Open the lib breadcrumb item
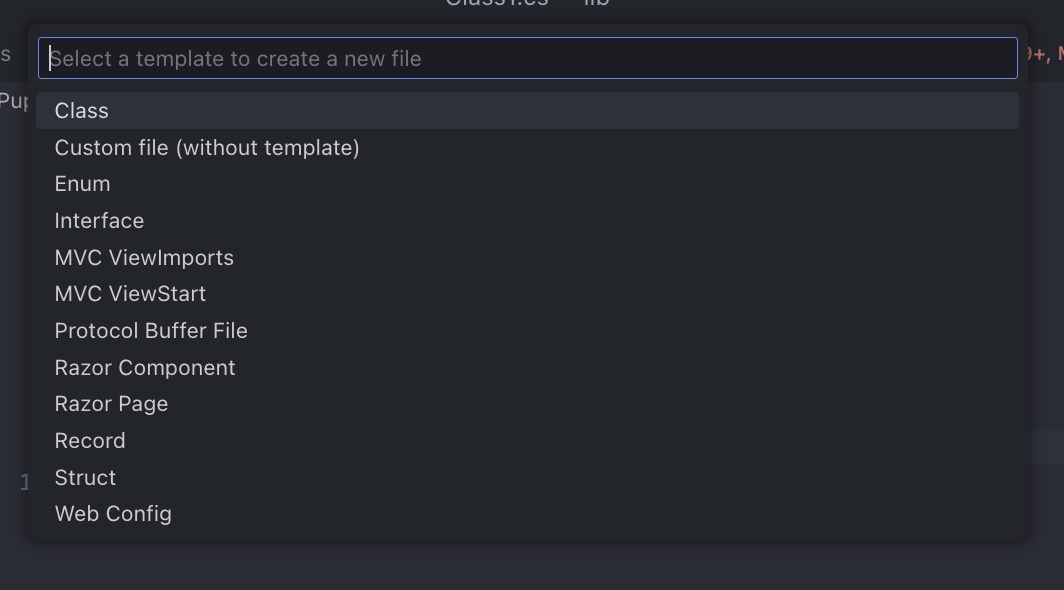The width and height of the screenshot is (1064, 590). coord(596,3)
